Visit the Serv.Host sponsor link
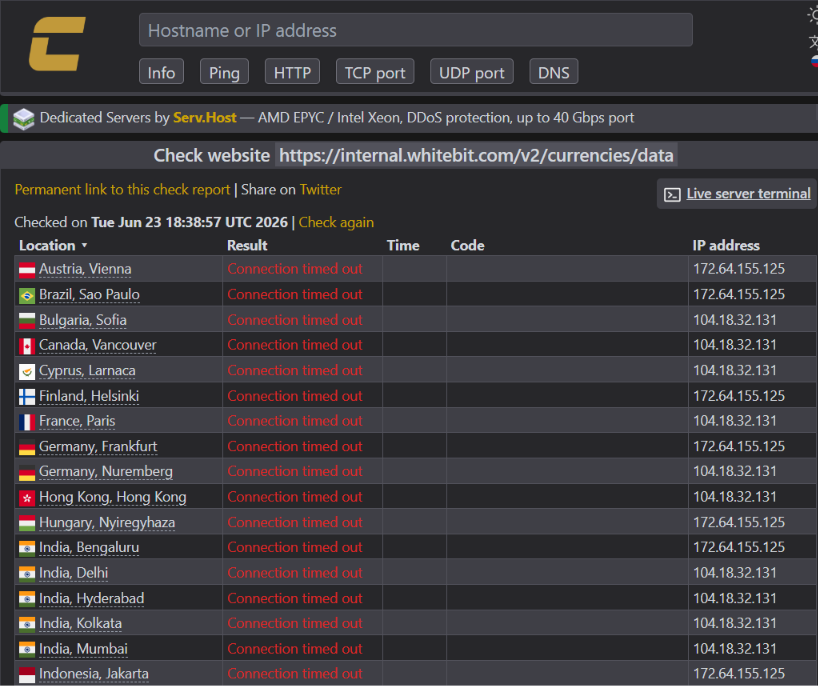818x686 pixels. 204,118
